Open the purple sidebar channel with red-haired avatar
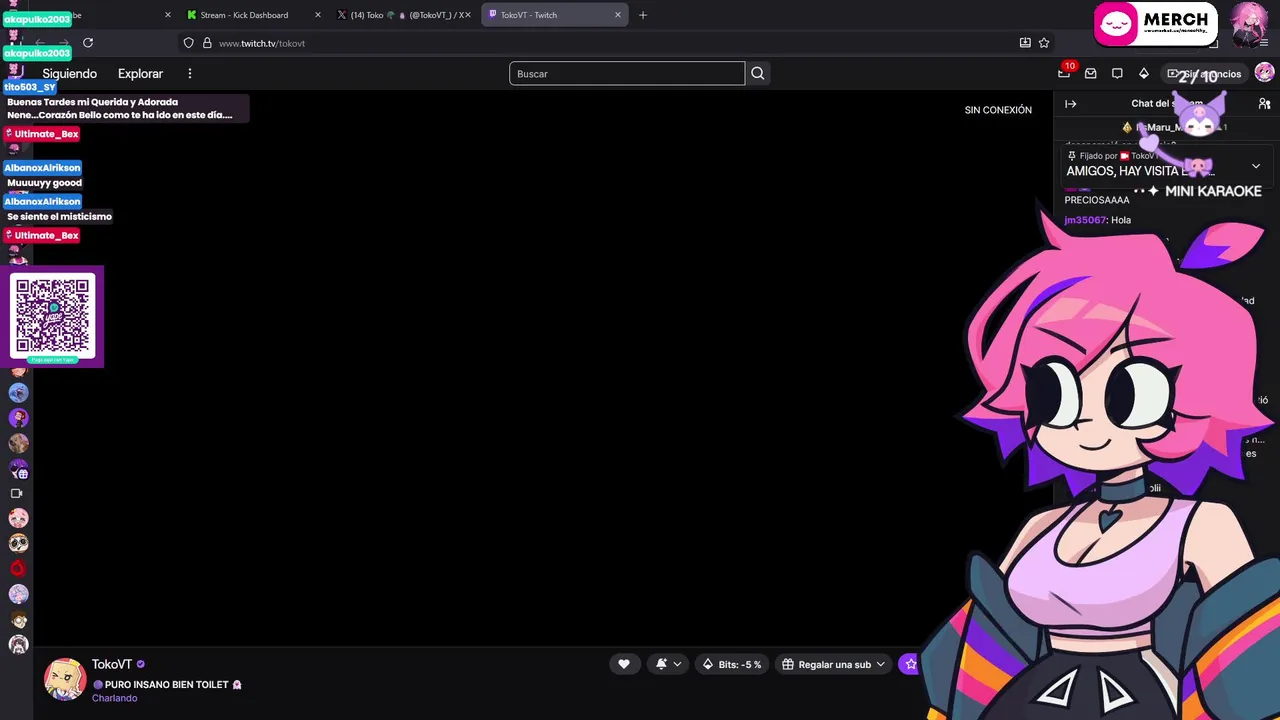This screenshot has width=1280, height=720. coord(18,418)
